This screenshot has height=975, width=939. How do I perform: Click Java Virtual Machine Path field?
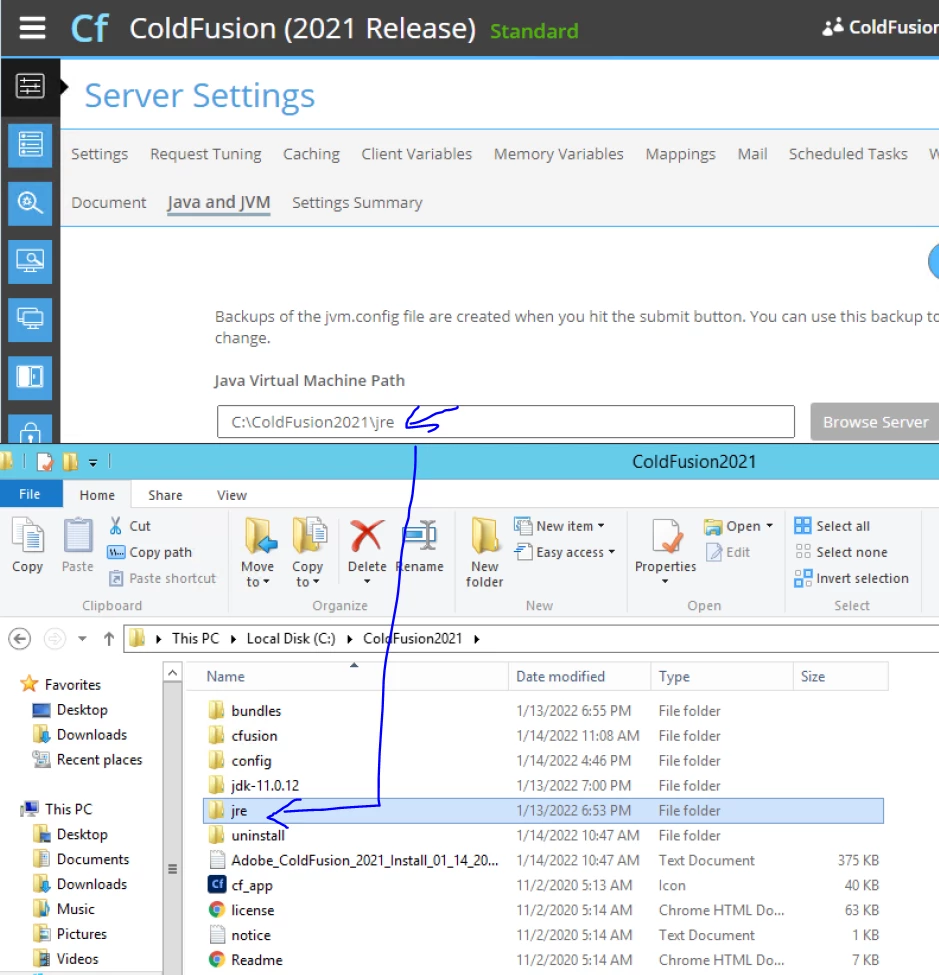506,422
